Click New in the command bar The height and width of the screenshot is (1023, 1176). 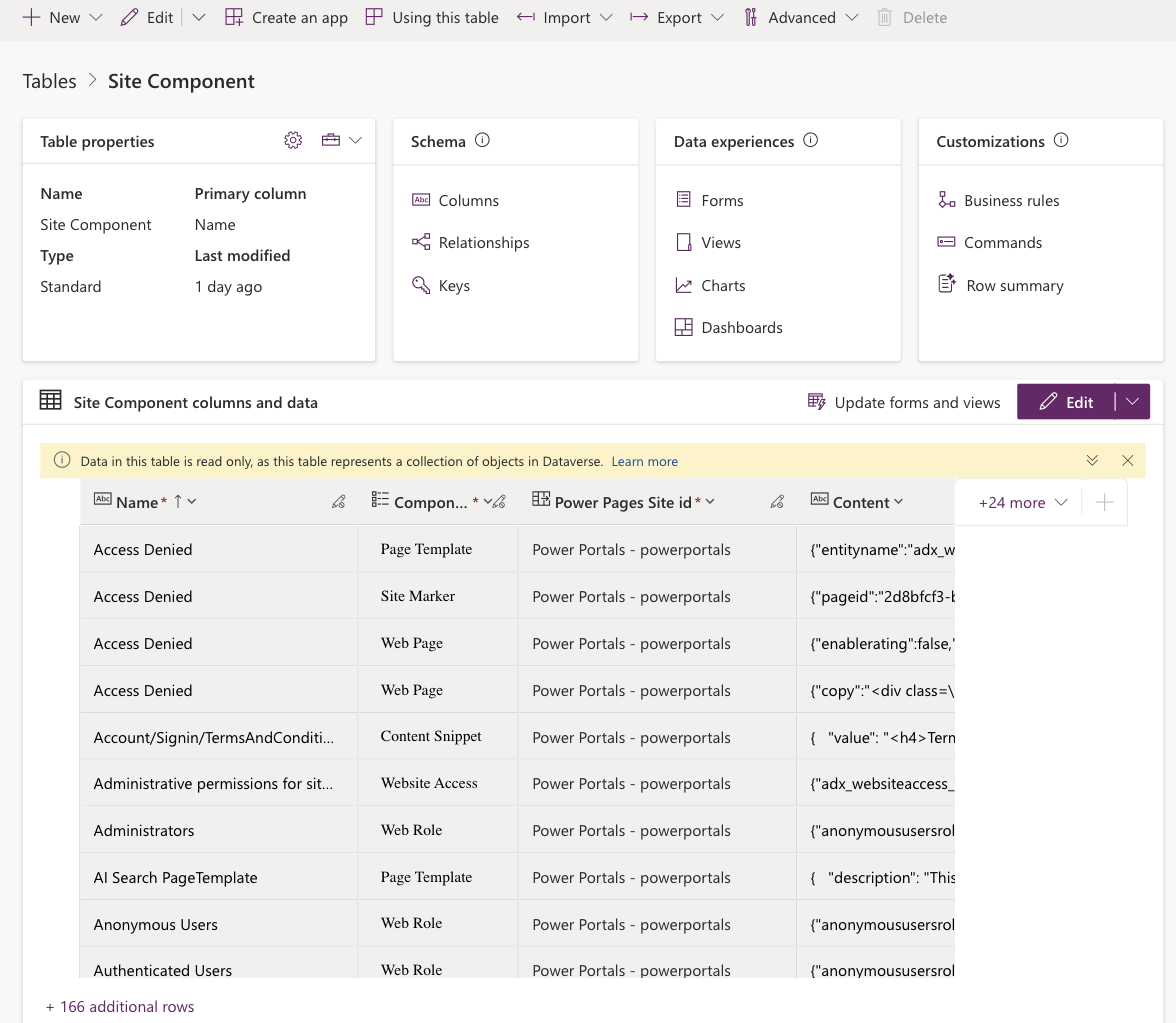pos(51,17)
